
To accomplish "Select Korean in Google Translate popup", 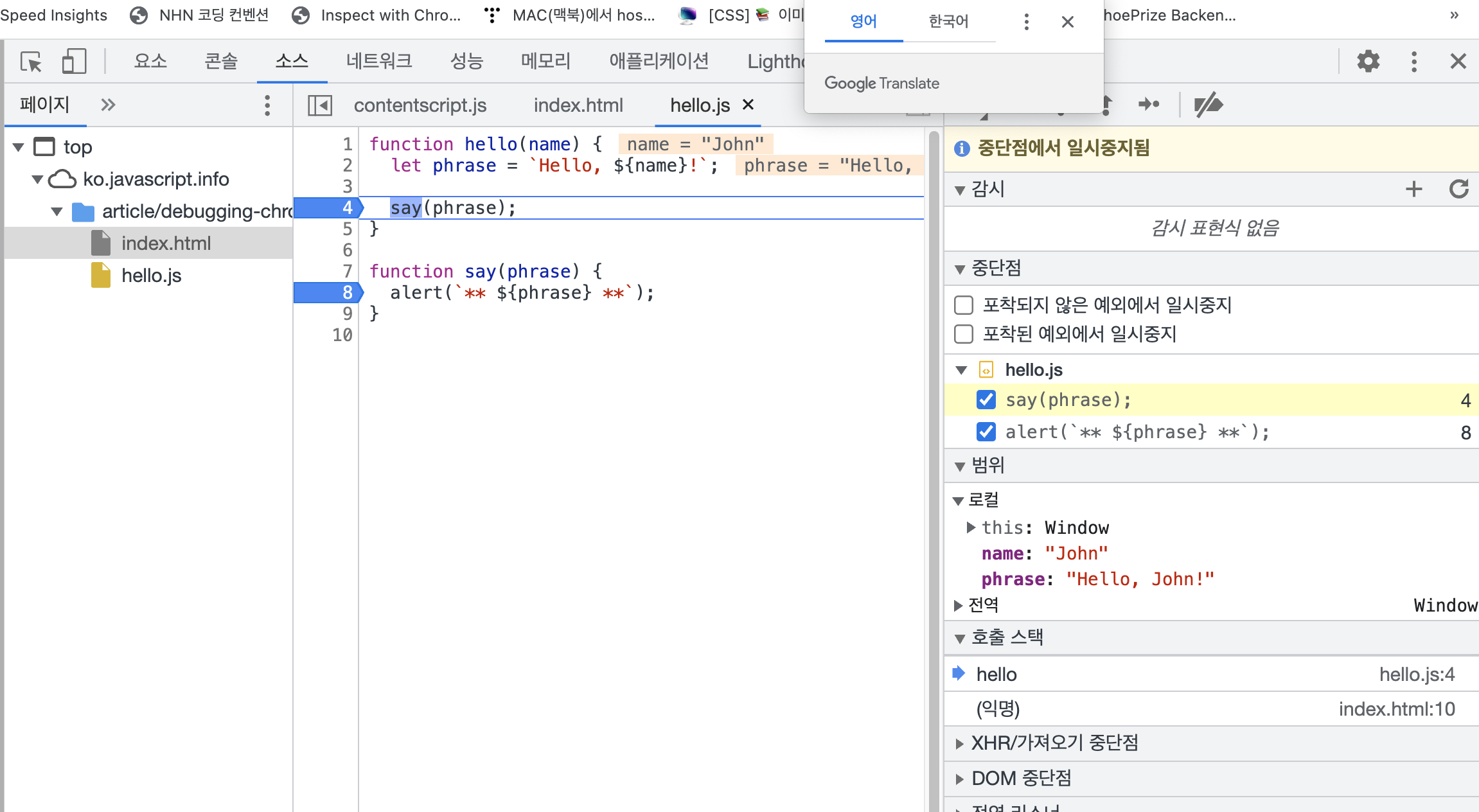I will (x=948, y=22).
